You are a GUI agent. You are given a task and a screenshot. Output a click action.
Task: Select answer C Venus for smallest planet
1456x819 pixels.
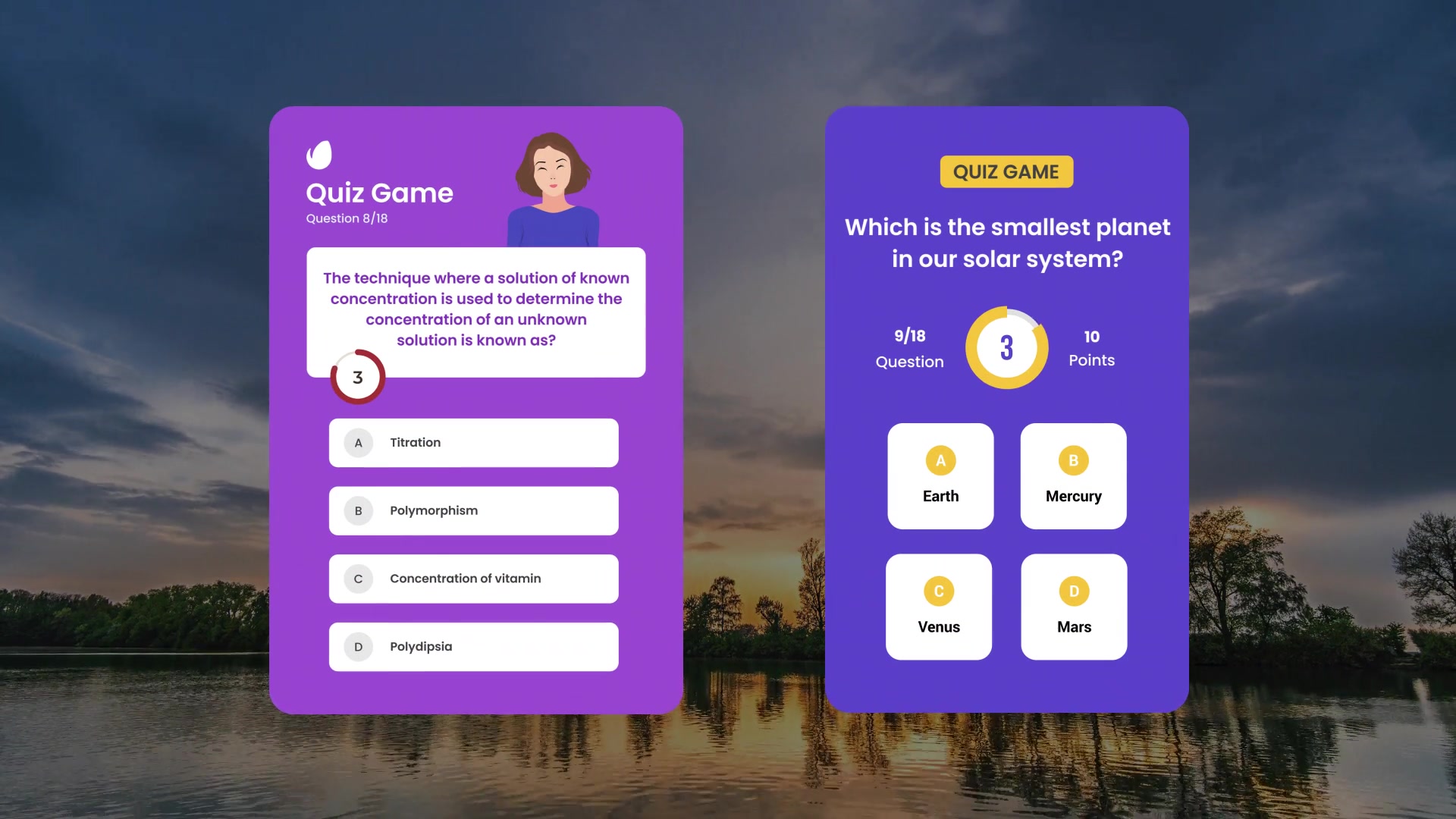939,606
